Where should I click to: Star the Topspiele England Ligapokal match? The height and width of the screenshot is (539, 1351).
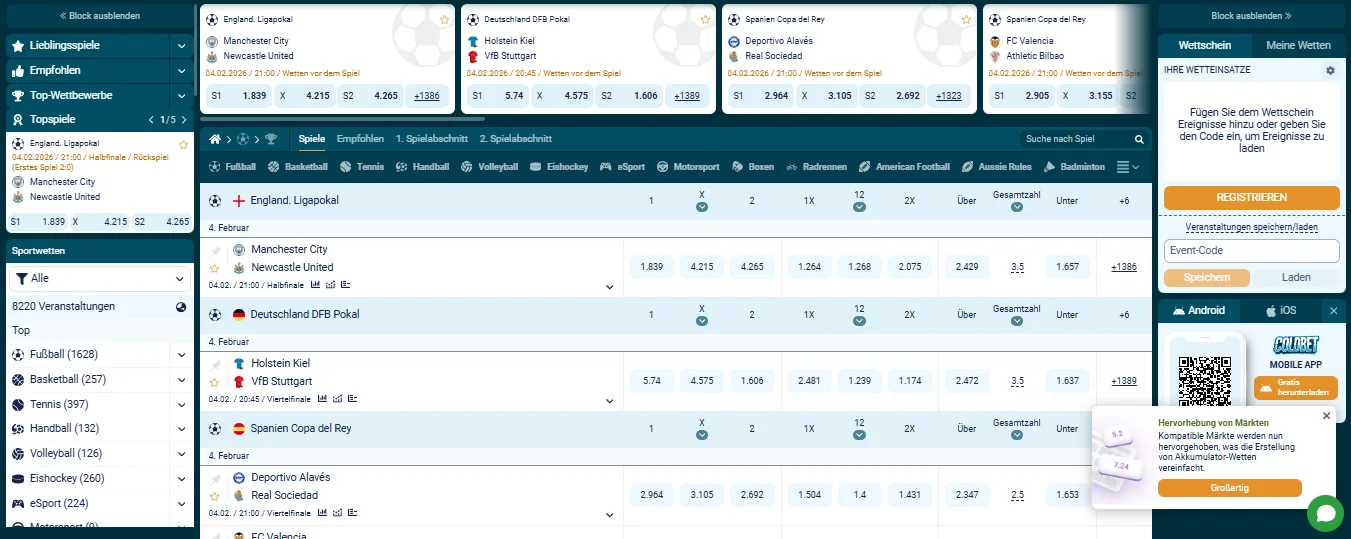click(x=183, y=144)
